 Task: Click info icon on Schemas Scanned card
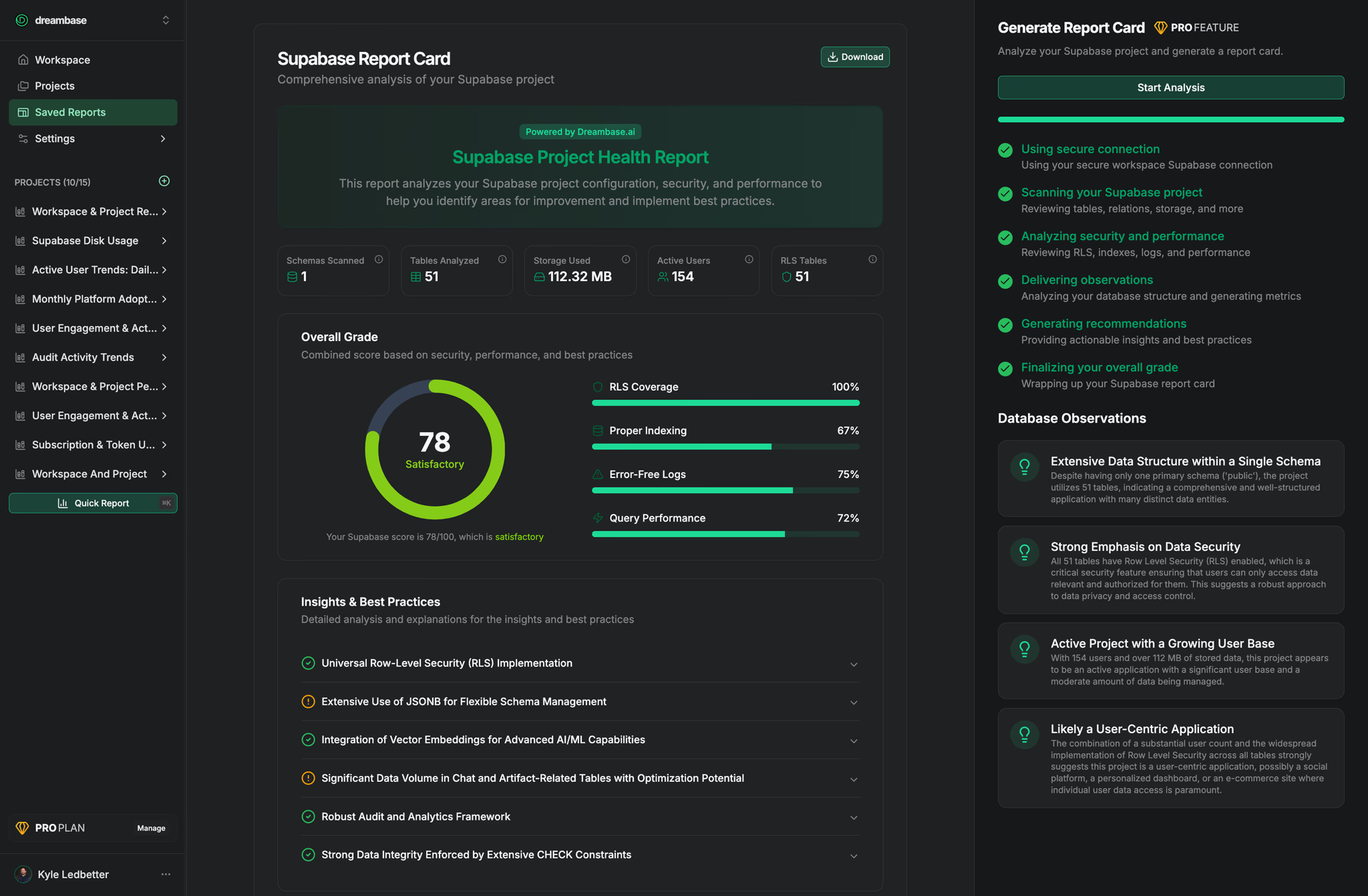click(379, 260)
